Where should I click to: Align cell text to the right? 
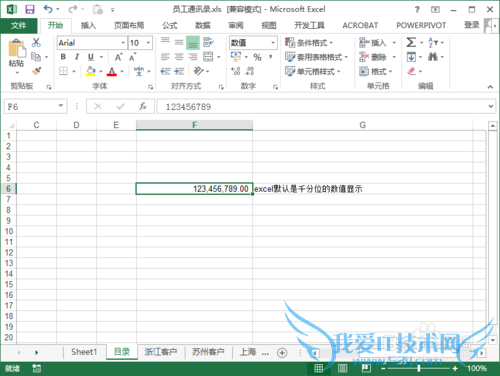(193, 57)
